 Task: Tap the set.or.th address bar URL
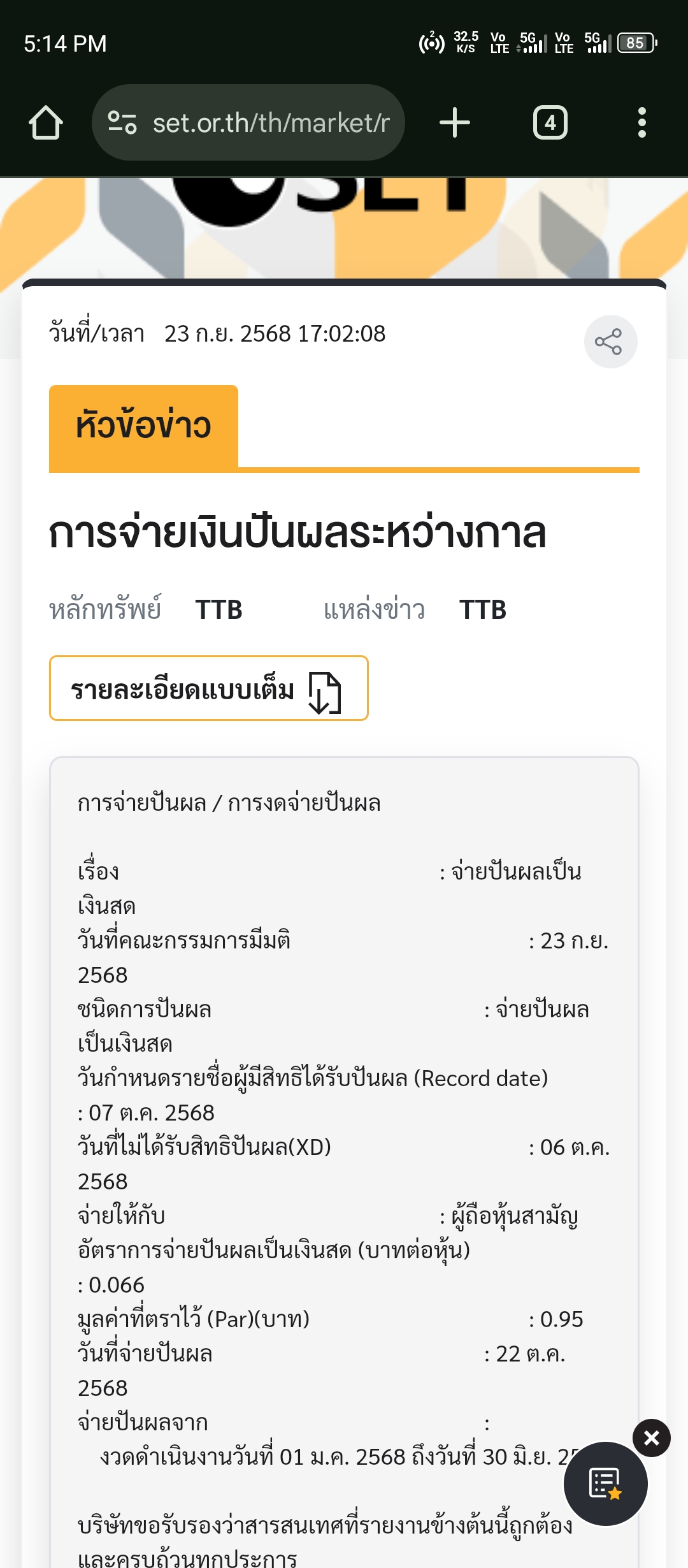[271, 122]
